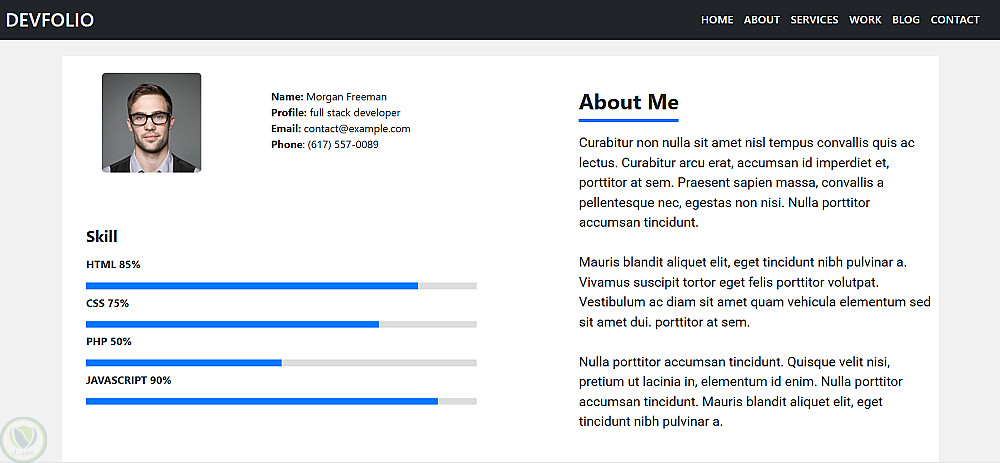Go to the ABOUT section
1000x463 pixels.
(x=762, y=20)
